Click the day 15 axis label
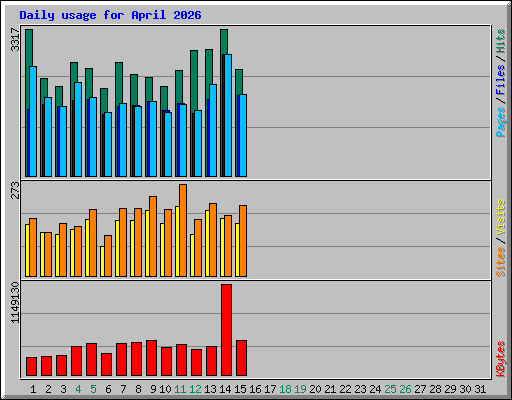This screenshot has width=512, height=400. click(x=240, y=389)
